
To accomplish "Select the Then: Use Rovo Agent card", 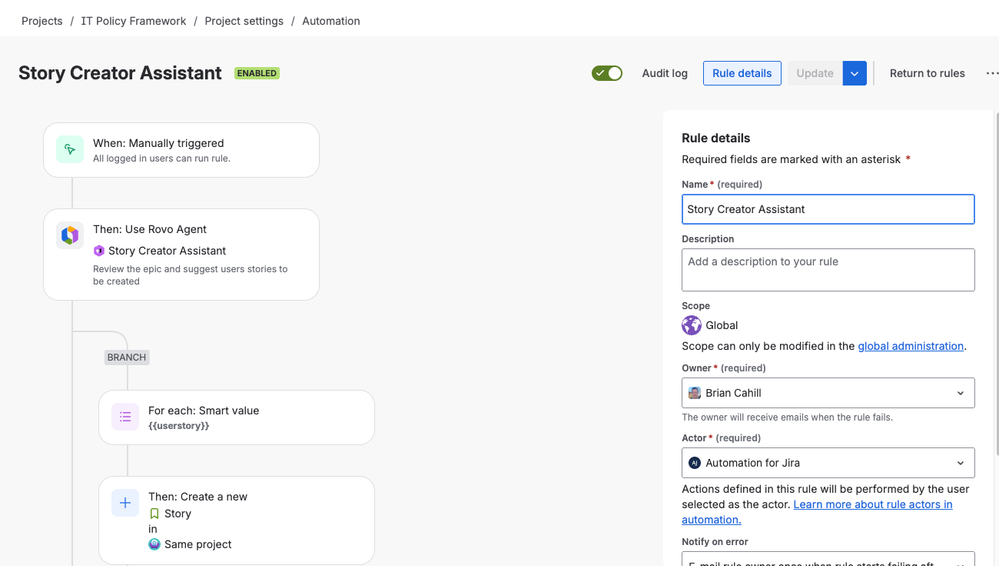I will click(181, 254).
